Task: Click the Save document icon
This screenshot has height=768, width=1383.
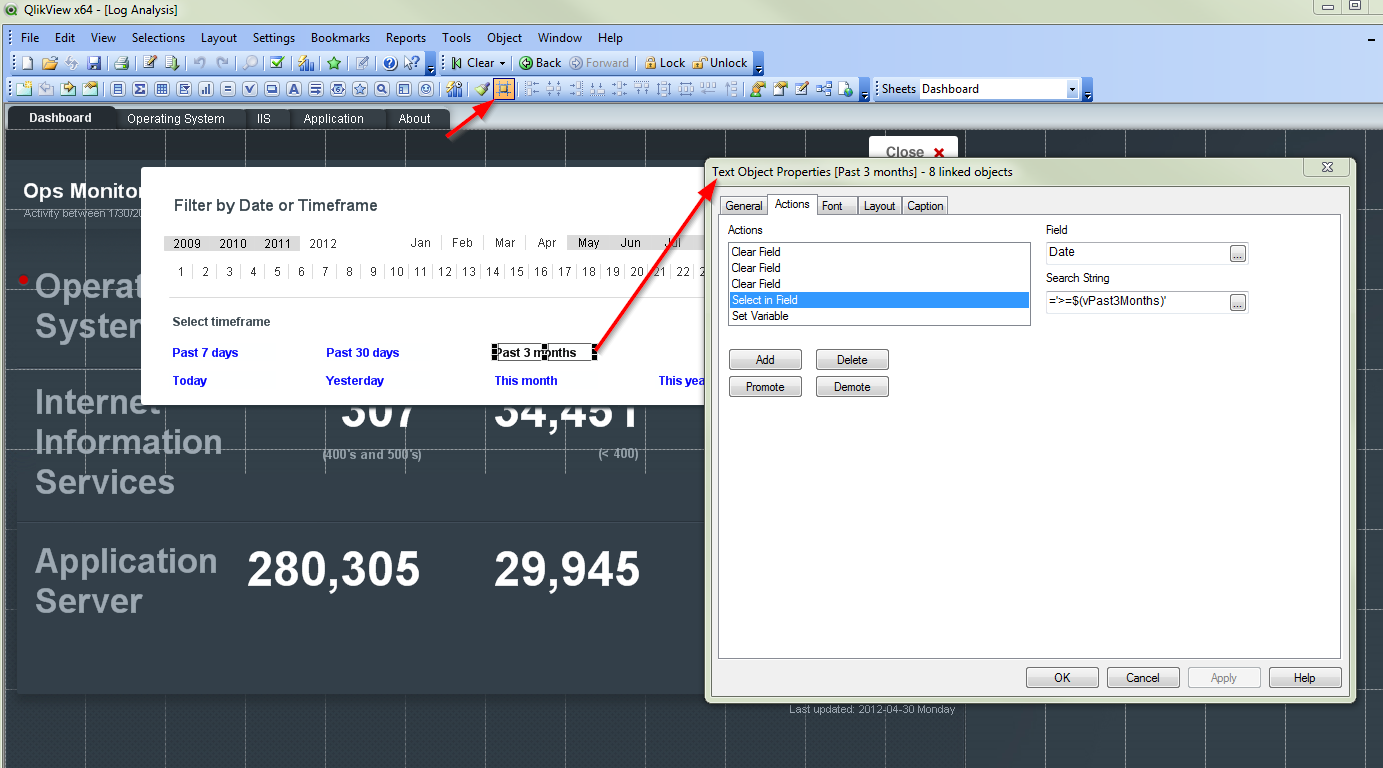Action: tap(94, 63)
